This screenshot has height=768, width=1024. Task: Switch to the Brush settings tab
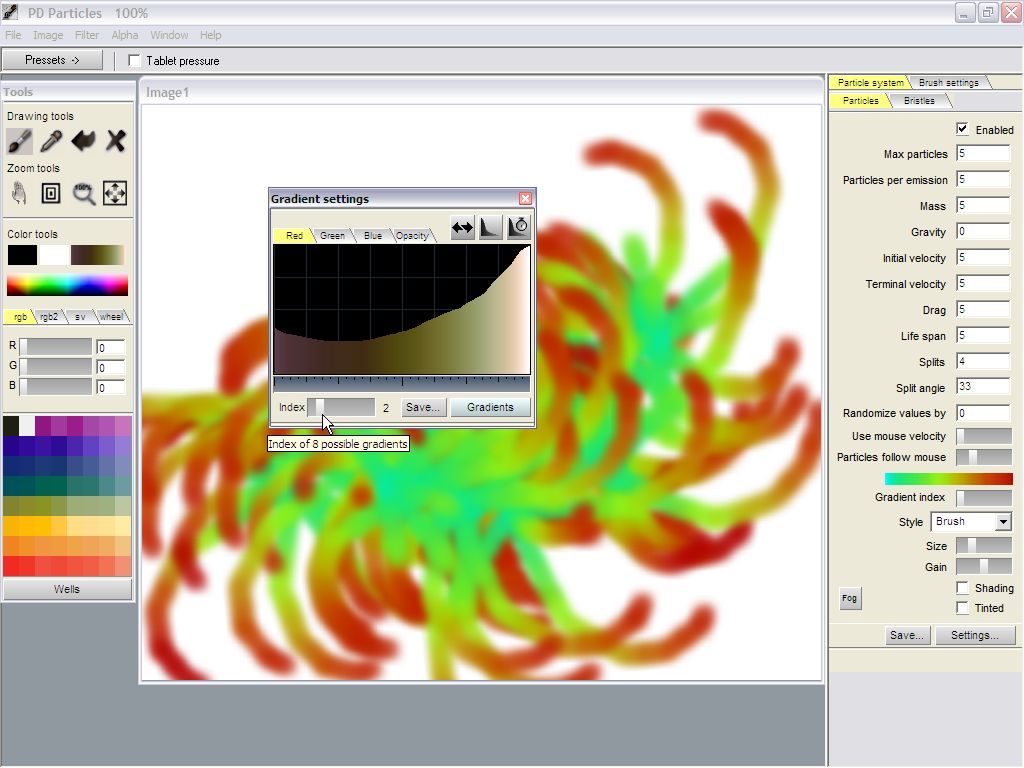(x=948, y=83)
